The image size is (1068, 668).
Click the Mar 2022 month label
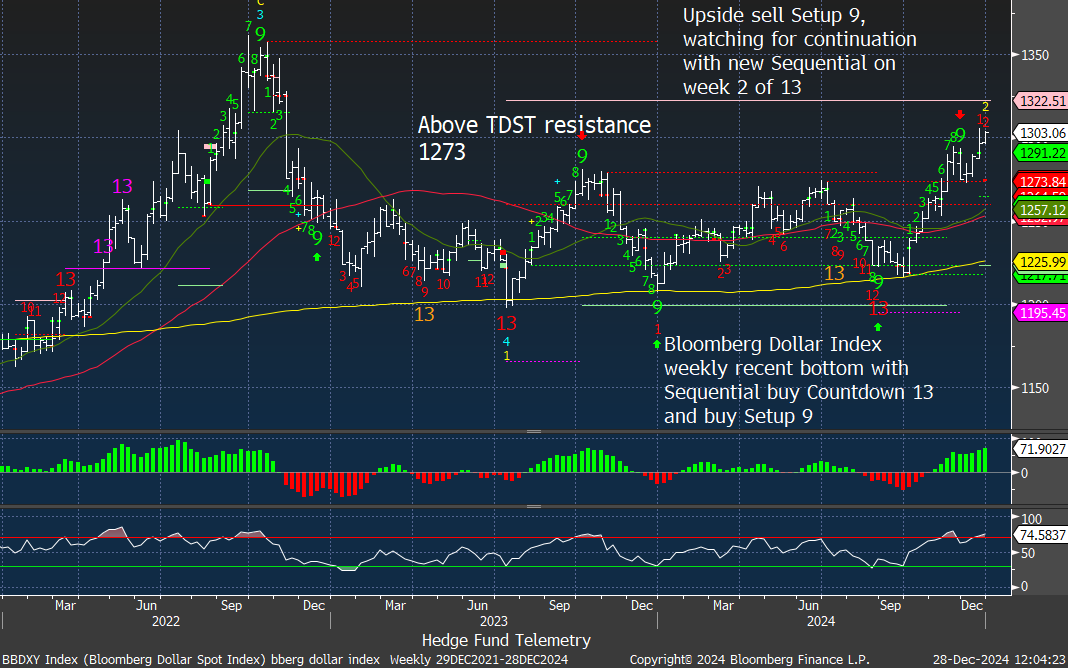pyautogui.click(x=65, y=605)
